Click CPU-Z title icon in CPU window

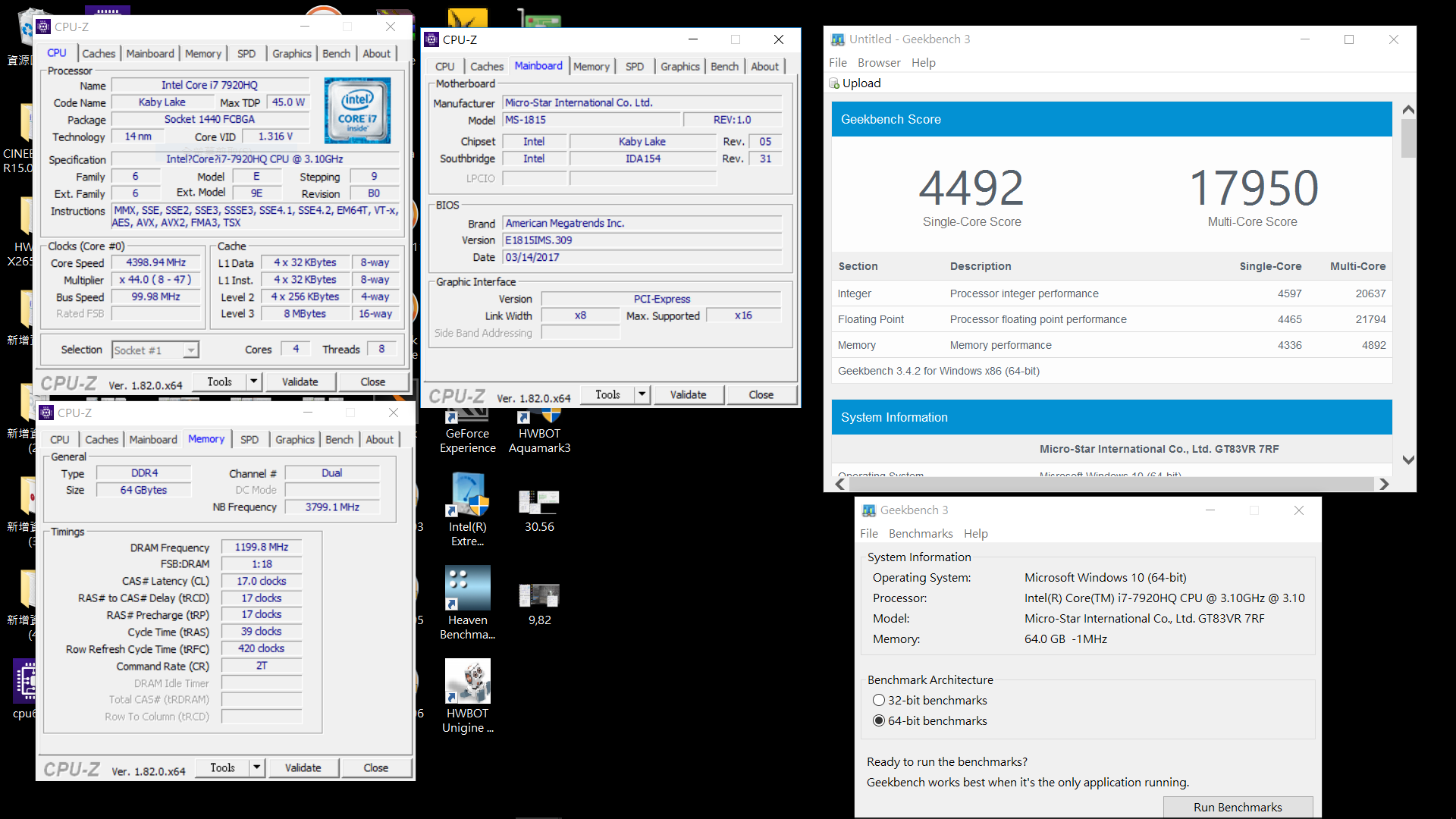point(43,27)
